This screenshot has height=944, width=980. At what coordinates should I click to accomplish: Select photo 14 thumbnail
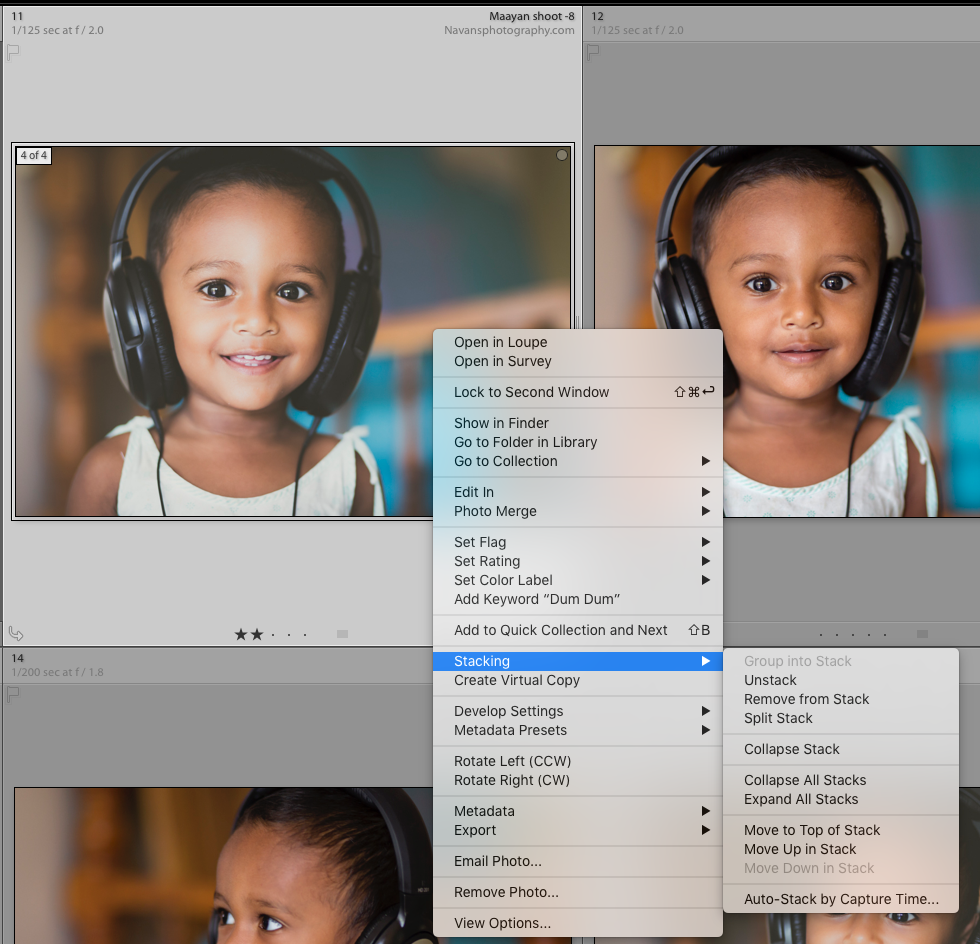point(224,866)
